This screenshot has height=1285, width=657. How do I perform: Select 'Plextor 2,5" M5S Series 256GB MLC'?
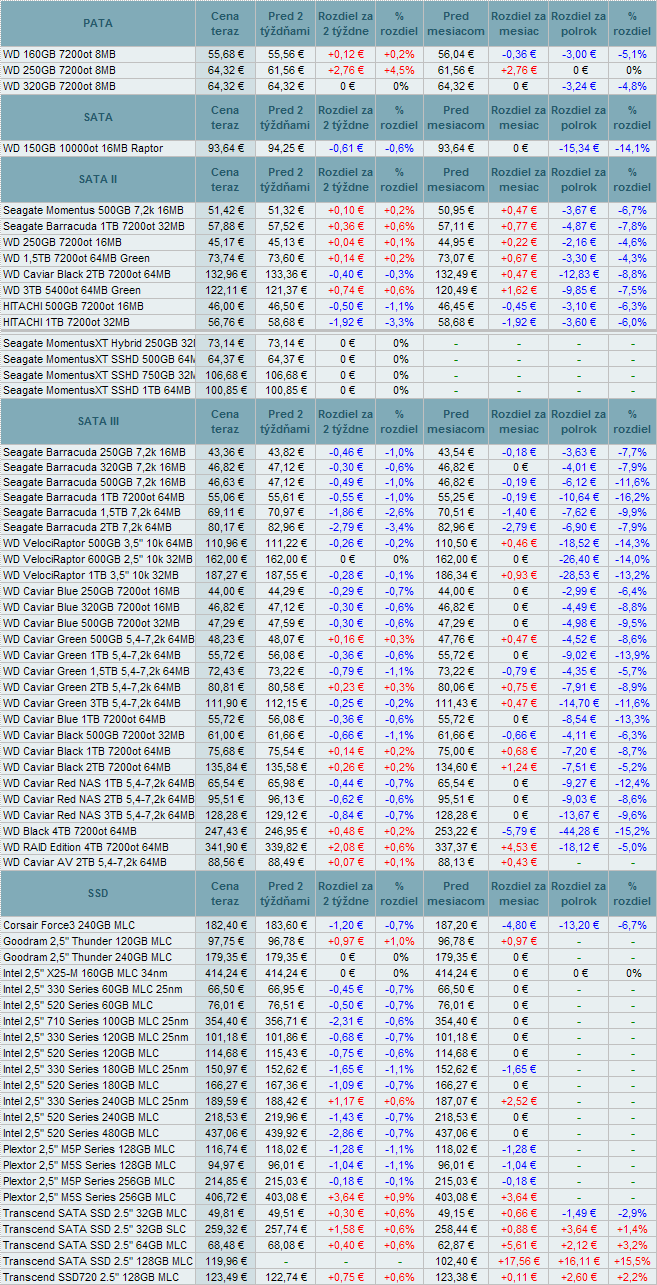tap(89, 1198)
